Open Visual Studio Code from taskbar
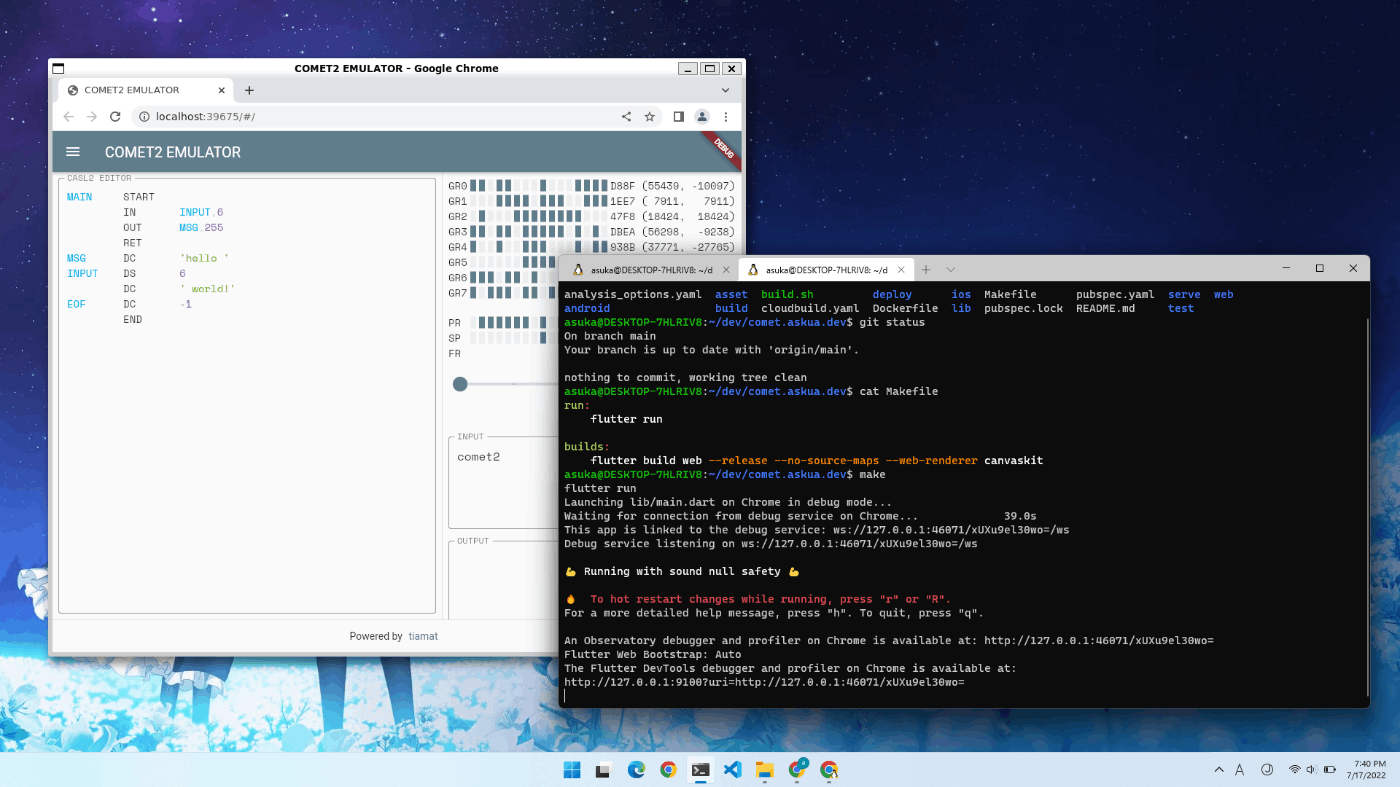The width and height of the screenshot is (1400, 787). tap(732, 770)
